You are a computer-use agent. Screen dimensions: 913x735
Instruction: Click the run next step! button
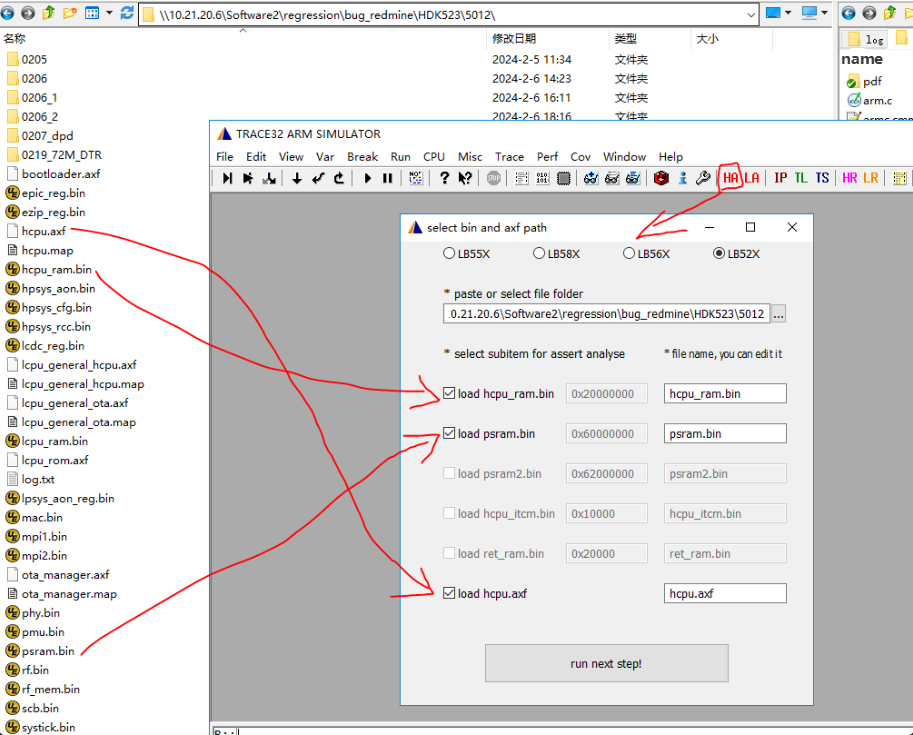[606, 663]
